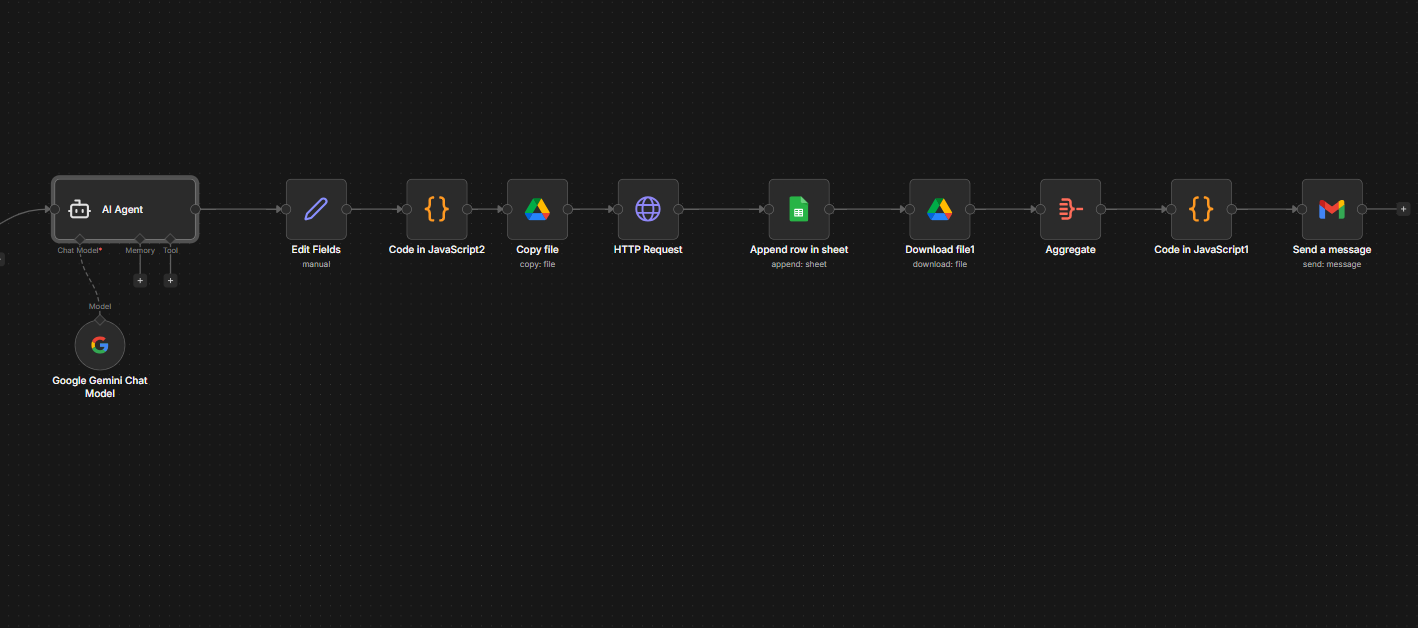Click plus after Send a message node

click(1403, 209)
